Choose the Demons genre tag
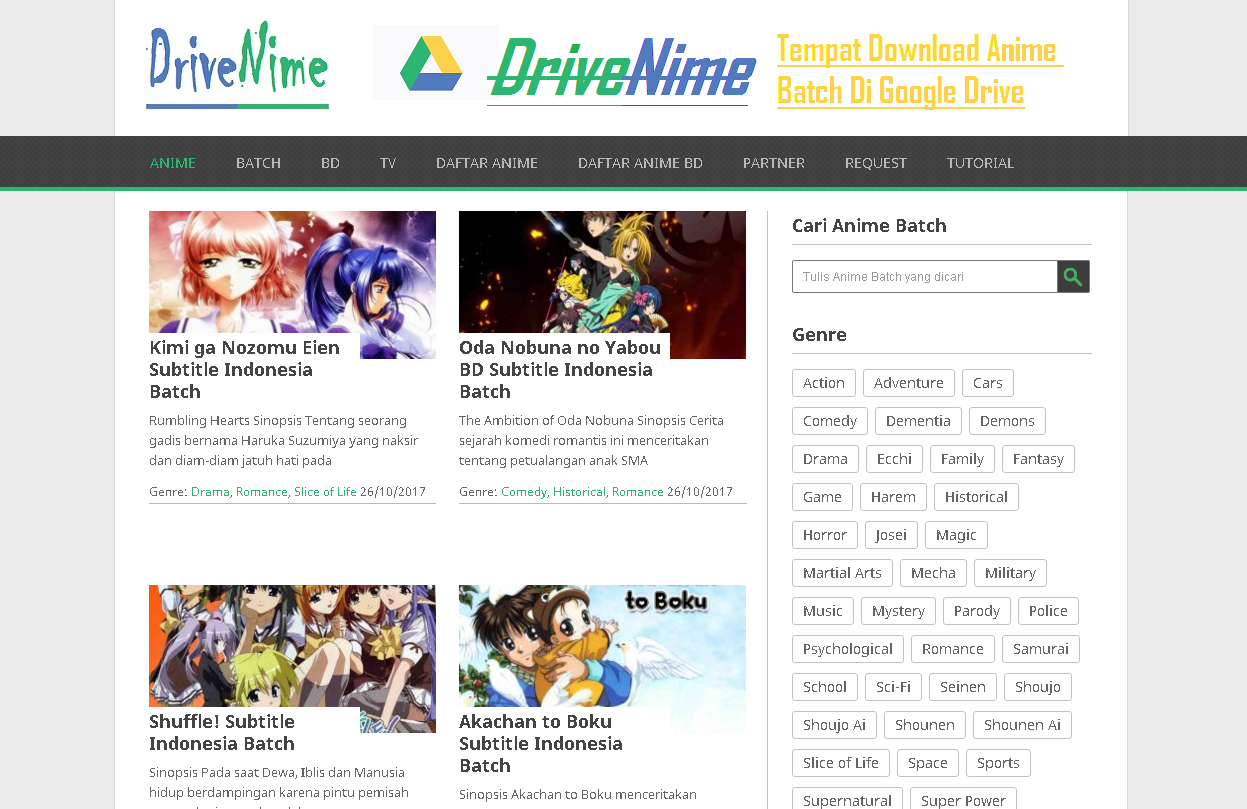The height and width of the screenshot is (809, 1247). point(1007,421)
